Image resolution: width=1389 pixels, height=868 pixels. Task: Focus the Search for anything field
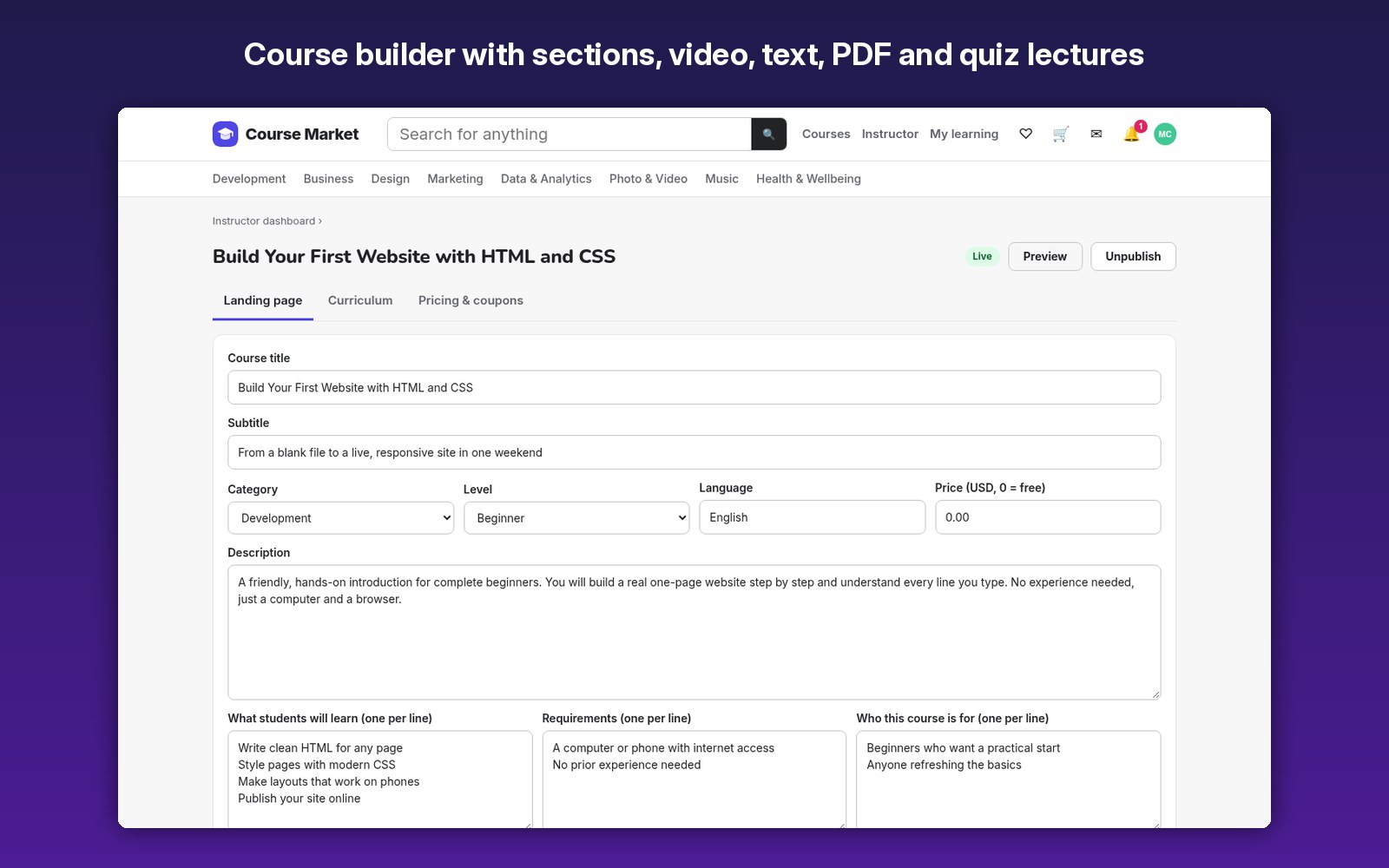tap(569, 134)
